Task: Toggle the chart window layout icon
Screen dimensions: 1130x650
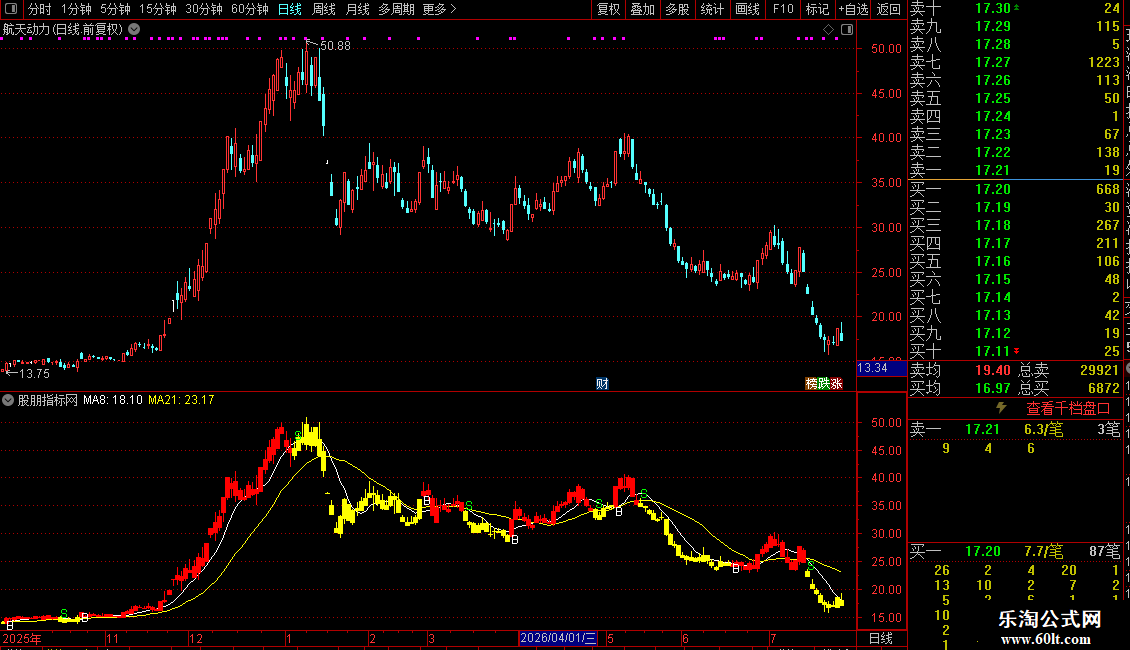Action: 847,30
